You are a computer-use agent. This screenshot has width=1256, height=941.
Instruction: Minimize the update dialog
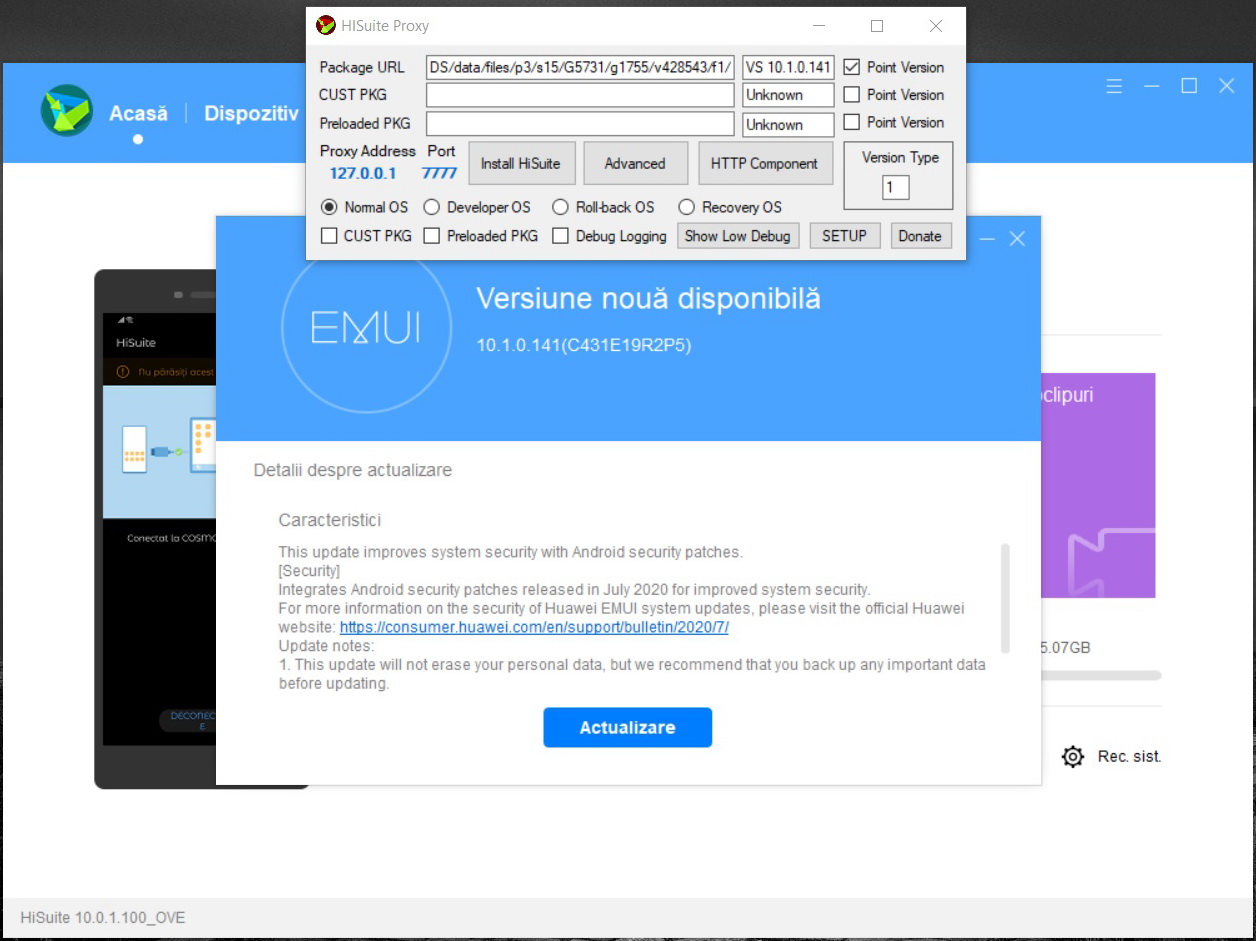pos(987,239)
